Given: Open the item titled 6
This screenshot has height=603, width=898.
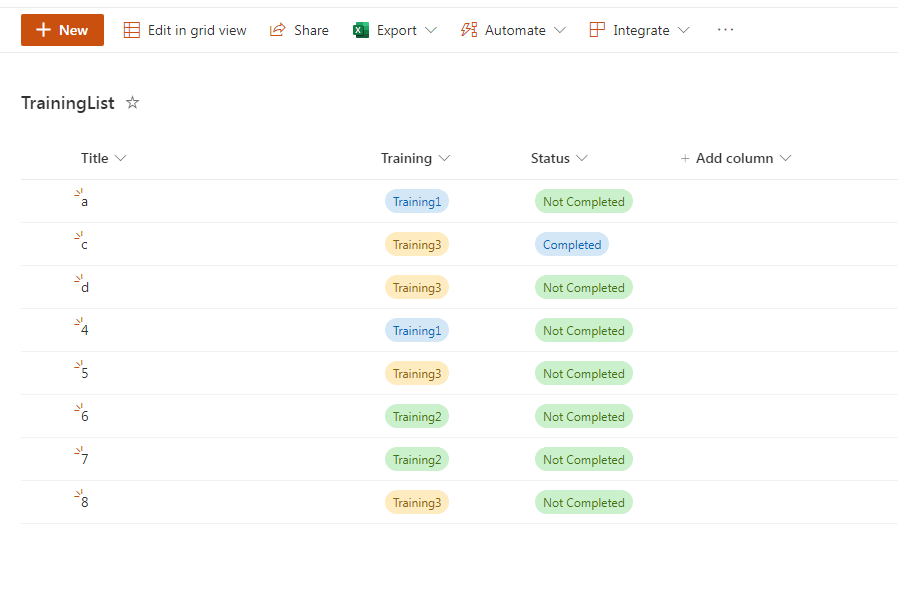Looking at the screenshot, I should click(x=85, y=416).
